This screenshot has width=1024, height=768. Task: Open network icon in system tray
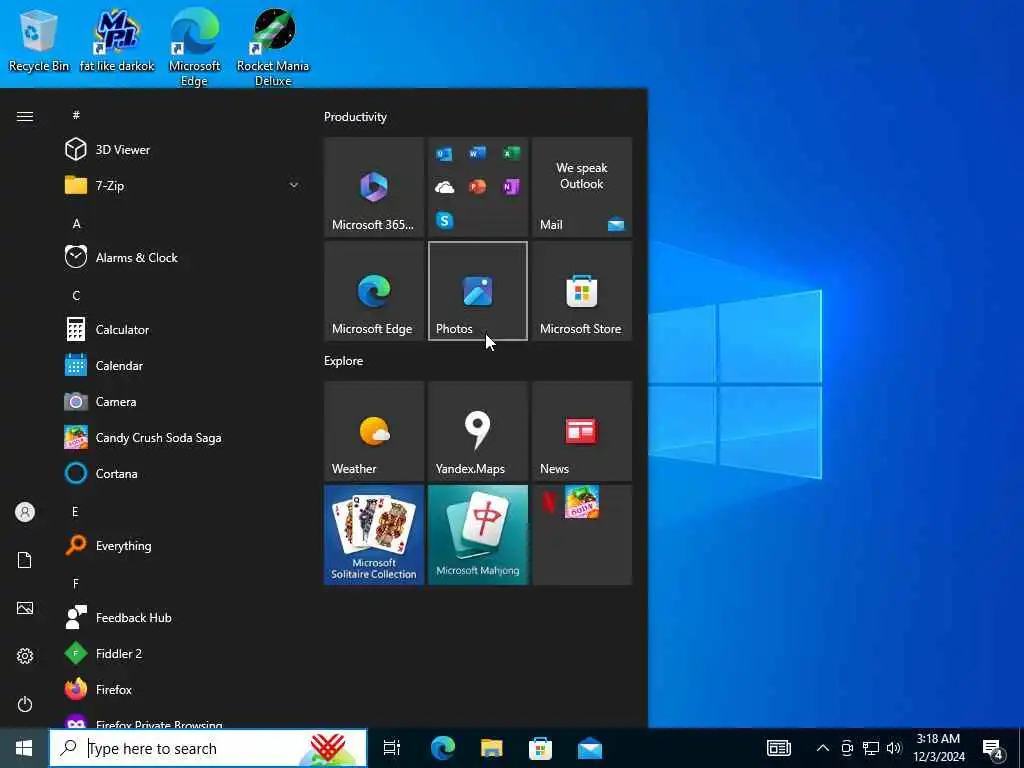click(x=871, y=748)
